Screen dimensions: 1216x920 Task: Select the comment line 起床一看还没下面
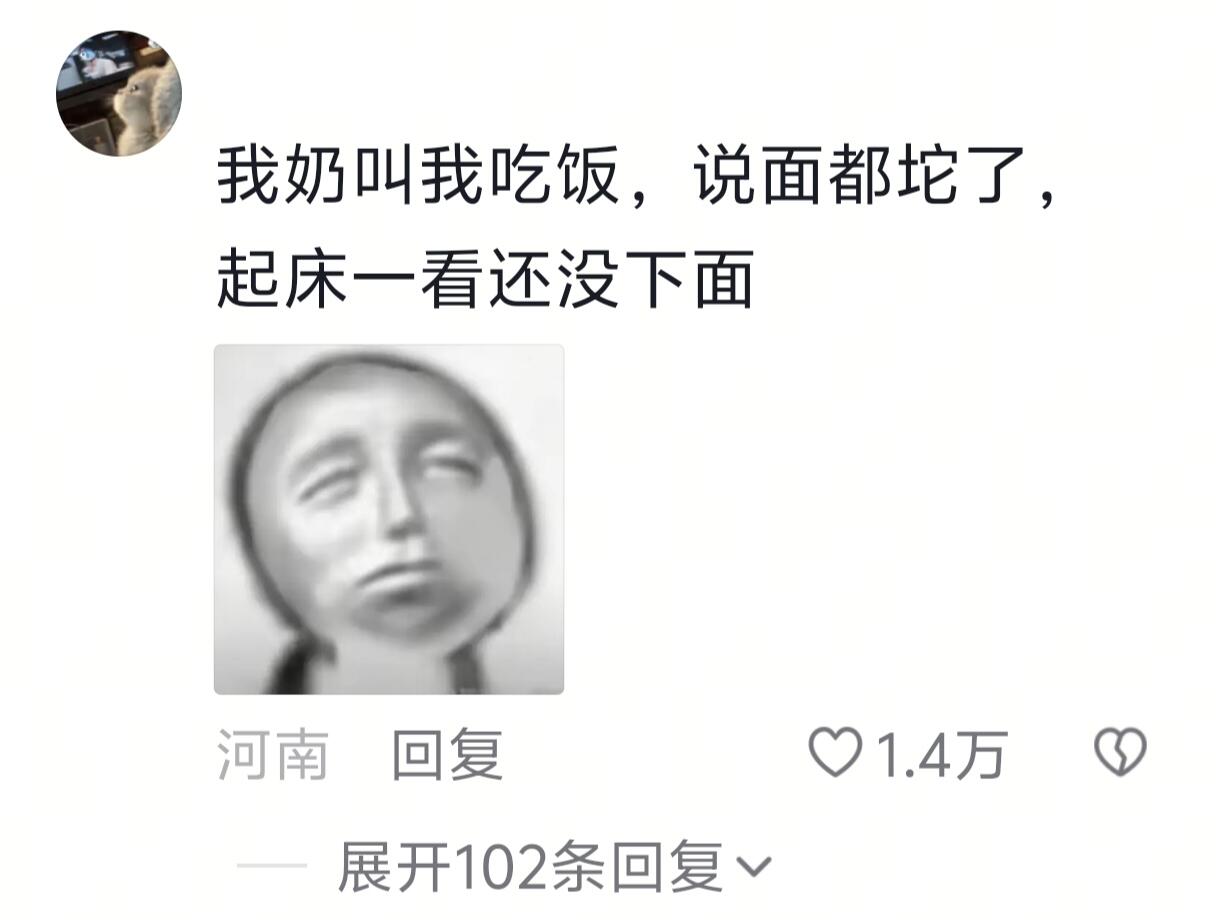[485, 279]
